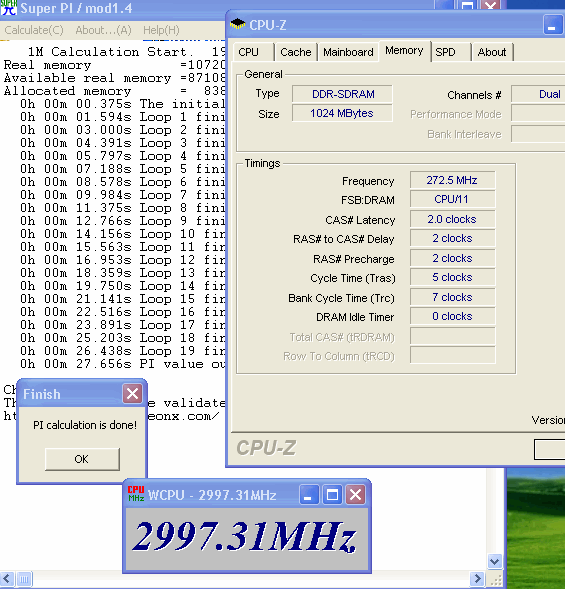Minimize the WCPU window
Screen dimensions: 565x589
pyautogui.click(x=309, y=495)
